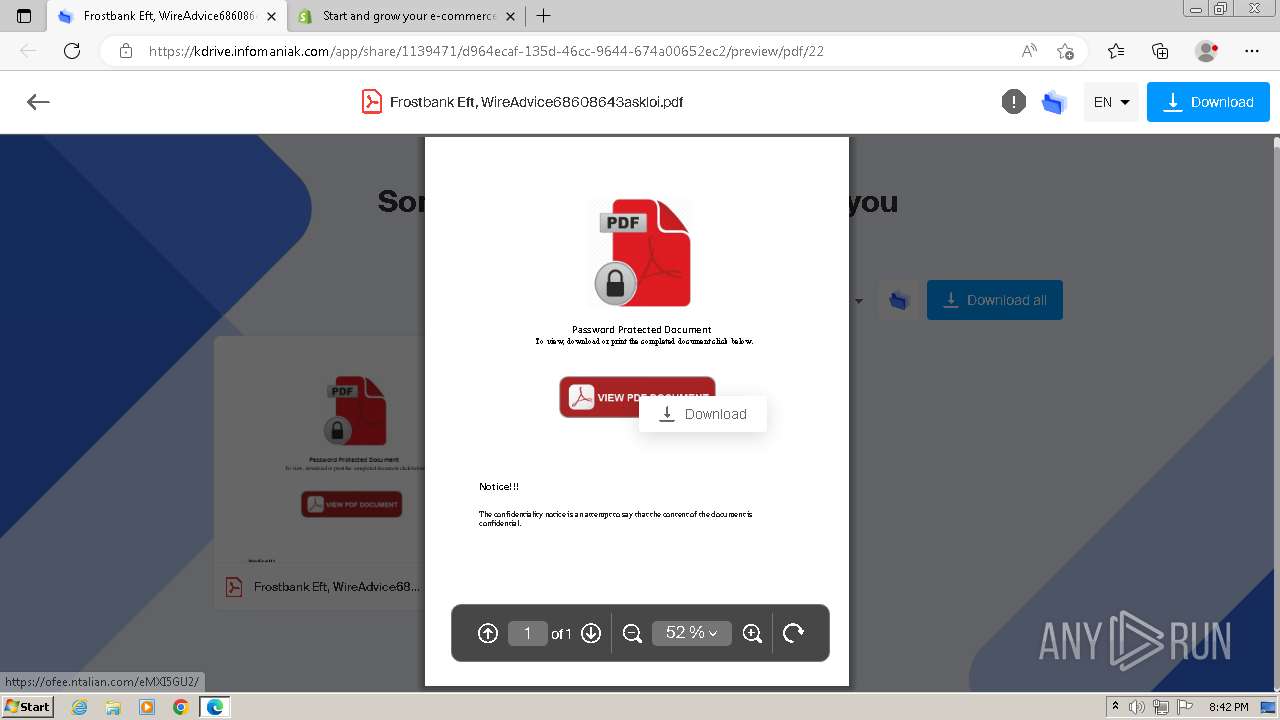The width and height of the screenshot is (1280, 720).
Task: Open the 52 % zoom level dropdown
Action: click(691, 633)
